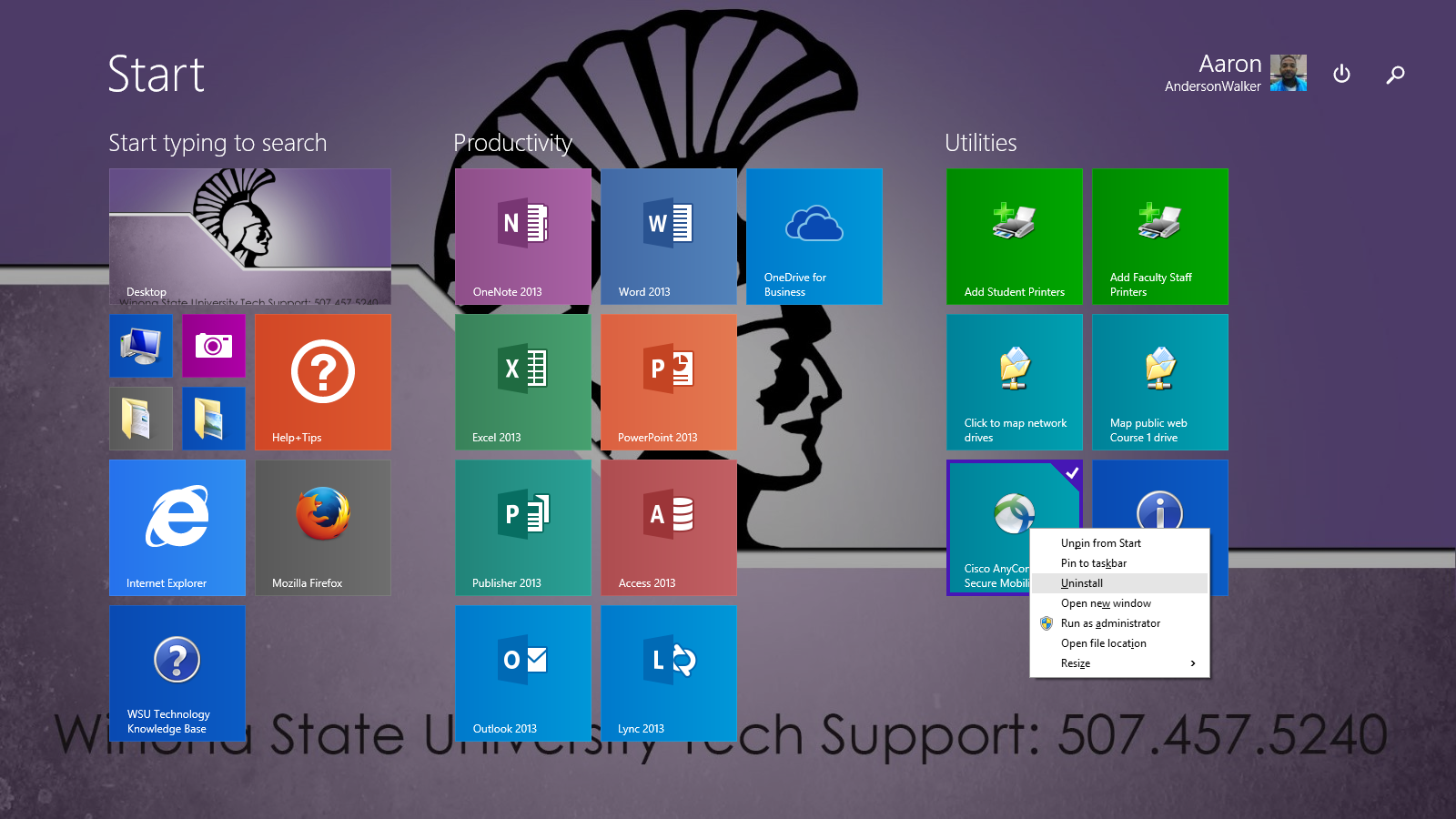The width and height of the screenshot is (1456, 819).
Task: Open the OneNote 2013 tile
Action: coord(523,237)
